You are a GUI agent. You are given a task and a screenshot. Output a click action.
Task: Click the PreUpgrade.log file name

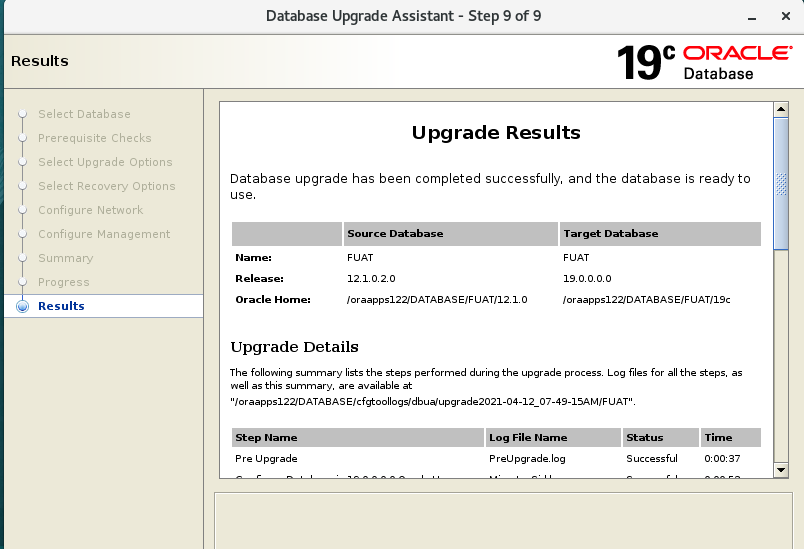(527, 459)
